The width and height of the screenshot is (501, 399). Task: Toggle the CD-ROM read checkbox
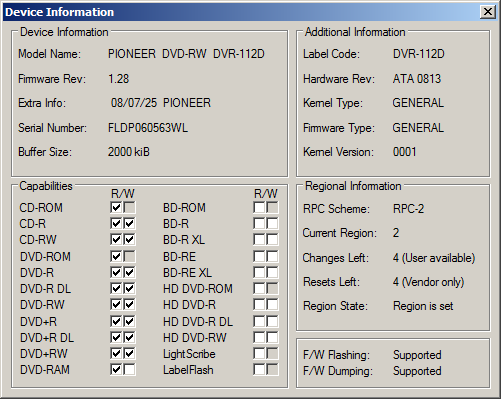tap(116, 207)
